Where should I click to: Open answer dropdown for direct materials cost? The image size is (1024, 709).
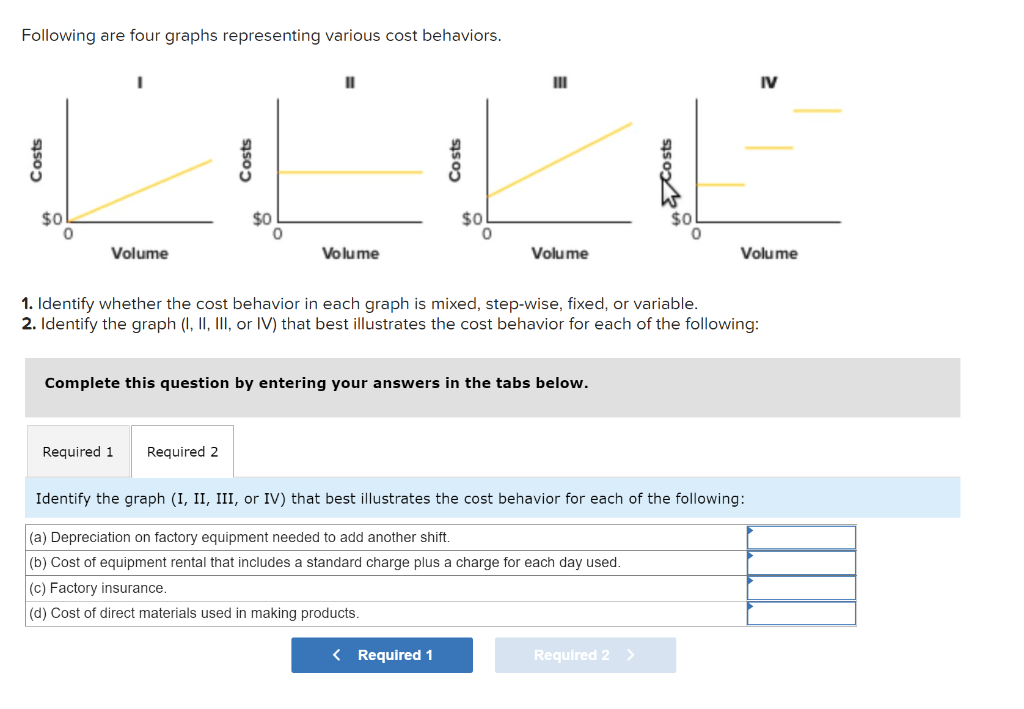(801, 613)
